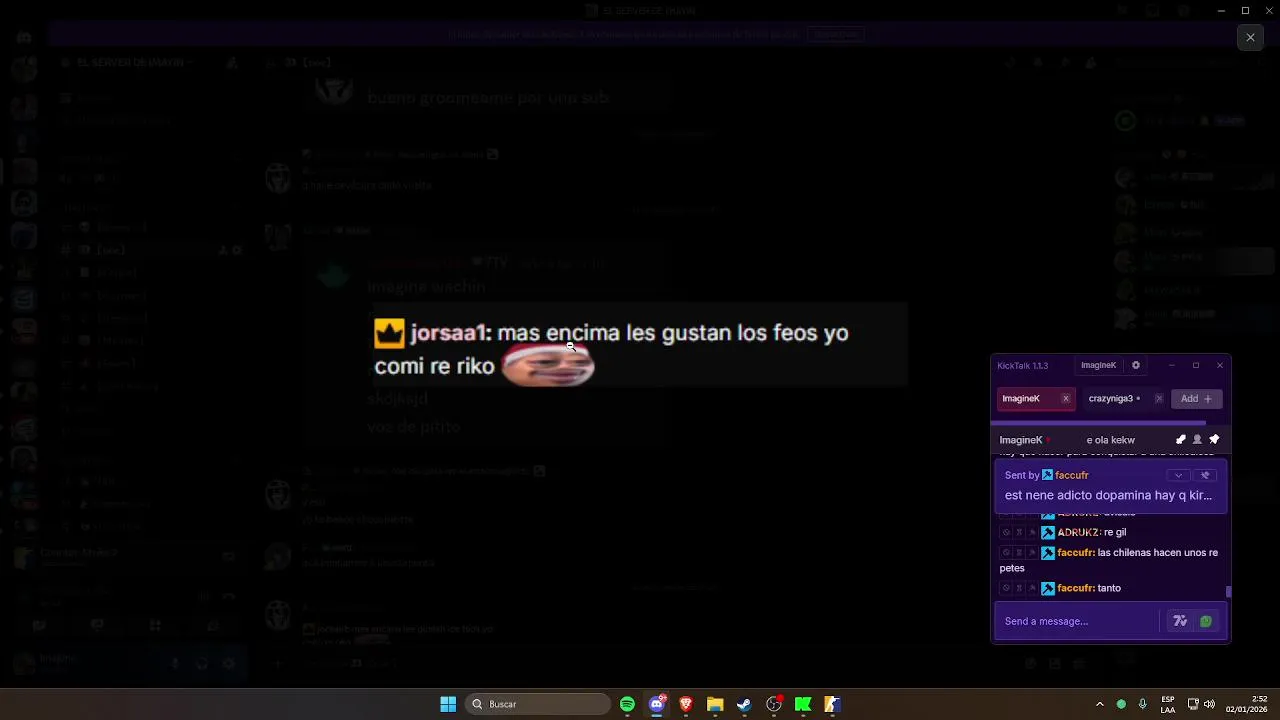Ban faccufr on the 'tanto' message row
This screenshot has width=1280, height=720.
(1006, 588)
